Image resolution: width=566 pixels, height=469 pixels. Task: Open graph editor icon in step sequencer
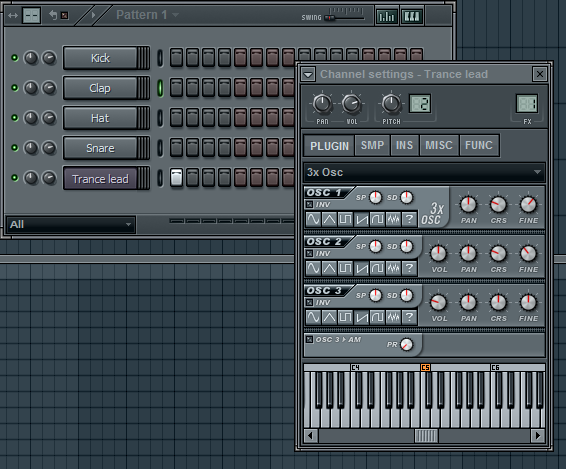387,16
